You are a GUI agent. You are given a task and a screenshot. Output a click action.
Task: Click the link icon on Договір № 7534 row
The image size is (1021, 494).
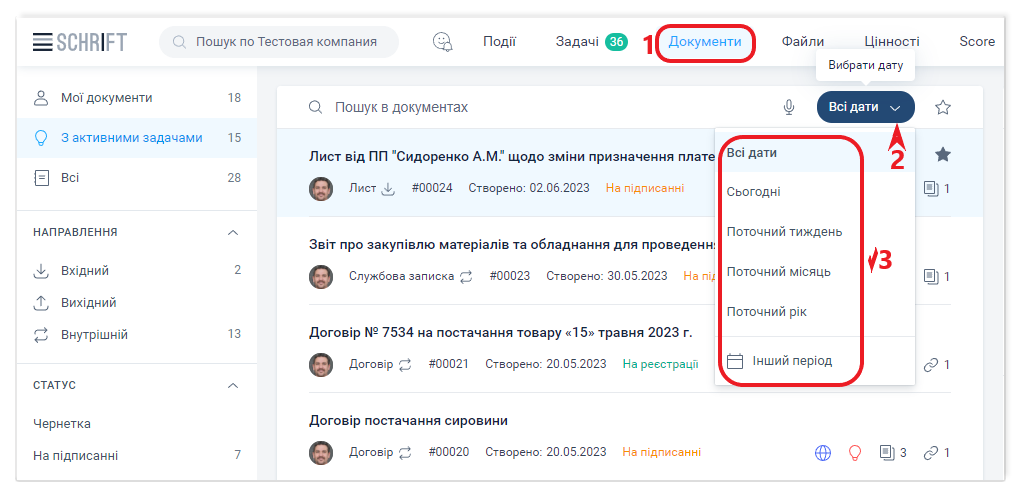[931, 365]
